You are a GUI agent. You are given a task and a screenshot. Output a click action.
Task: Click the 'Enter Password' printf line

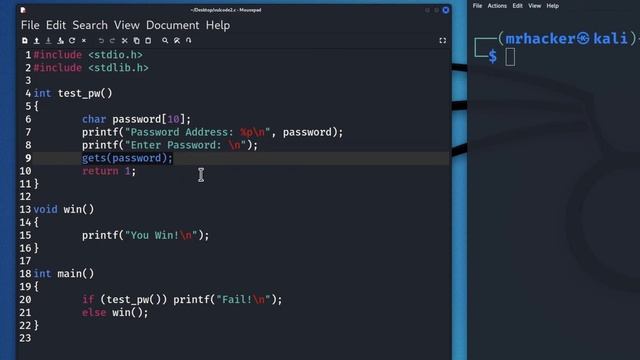click(x=170, y=145)
